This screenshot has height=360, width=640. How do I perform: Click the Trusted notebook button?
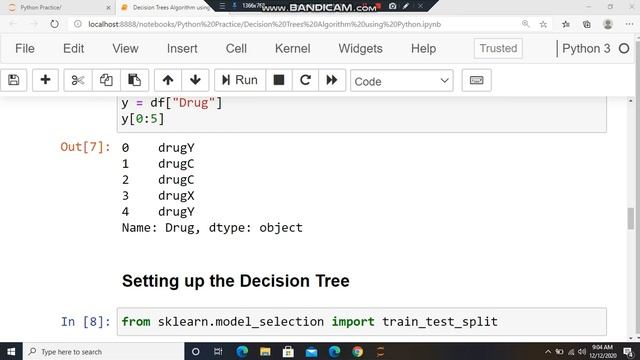coord(498,49)
